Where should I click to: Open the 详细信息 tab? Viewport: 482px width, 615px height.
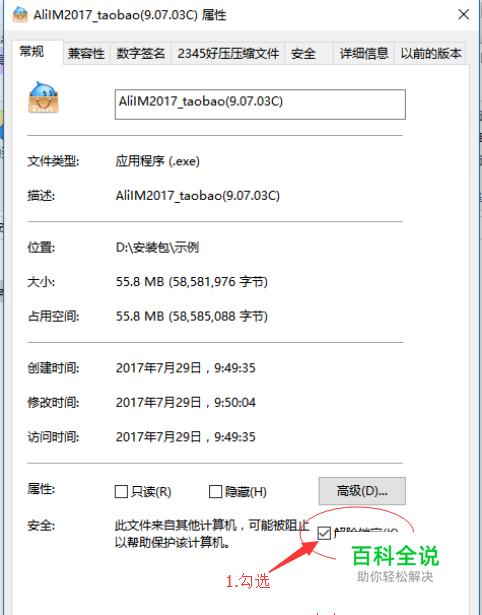click(364, 53)
